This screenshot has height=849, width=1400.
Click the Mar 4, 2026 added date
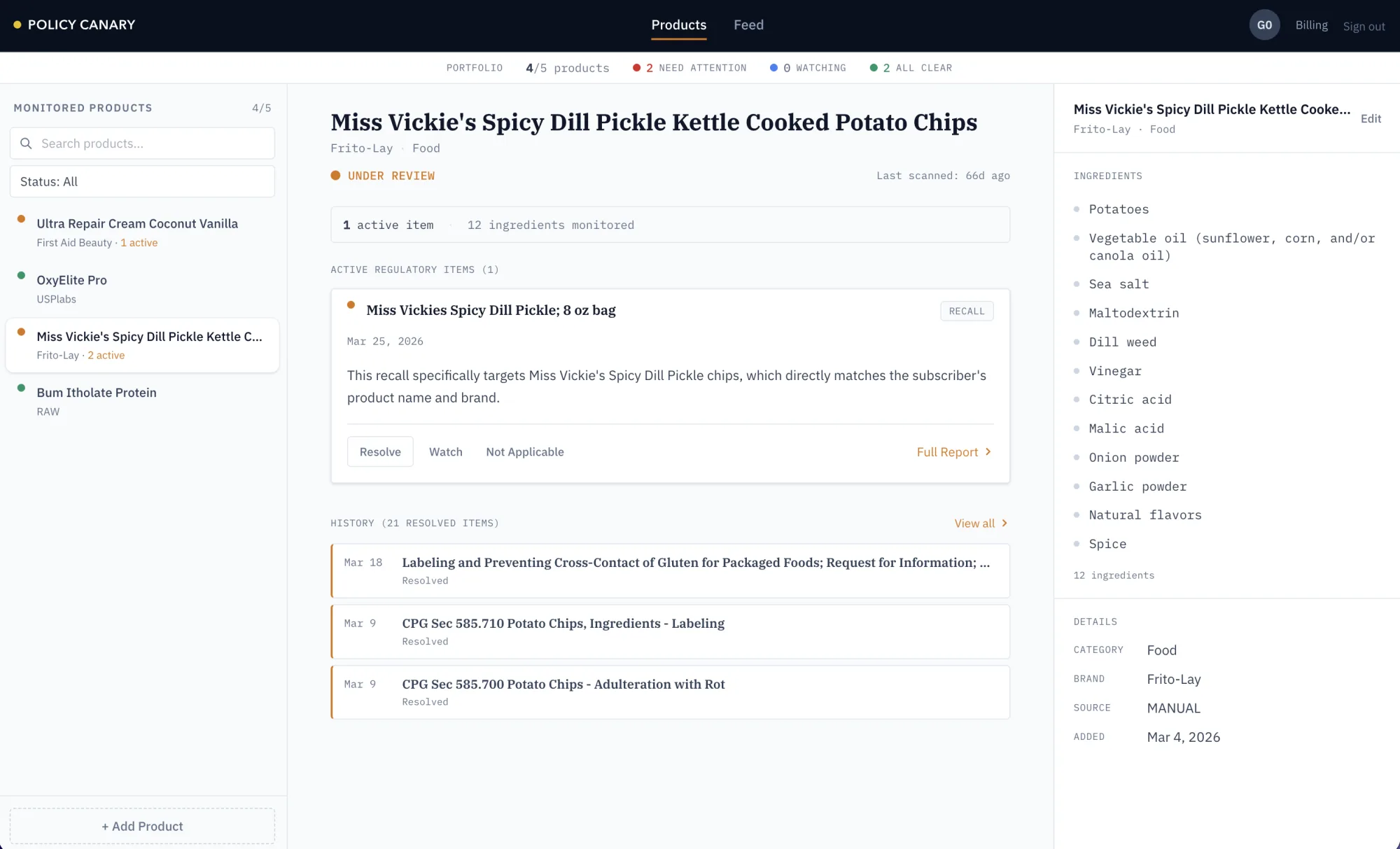coord(1183,737)
